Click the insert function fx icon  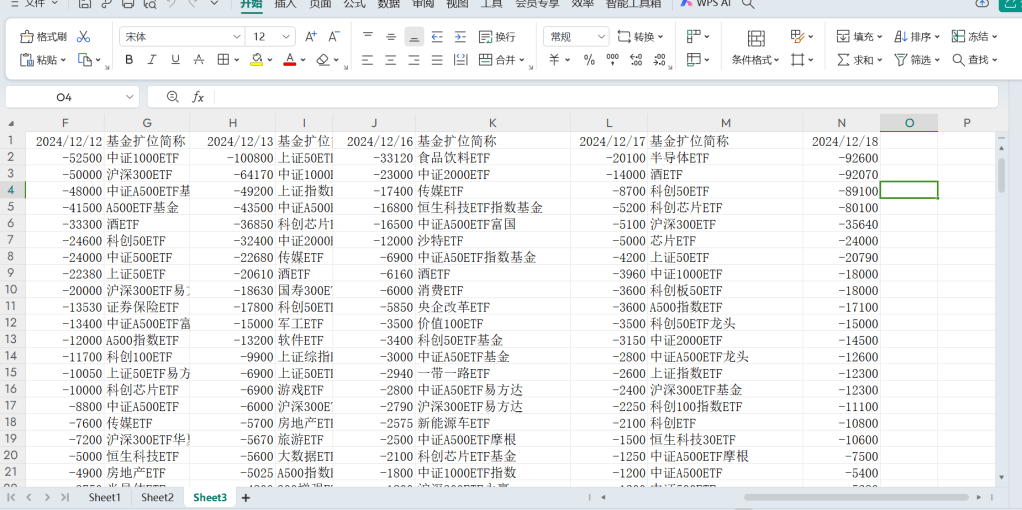pyautogui.click(x=198, y=97)
